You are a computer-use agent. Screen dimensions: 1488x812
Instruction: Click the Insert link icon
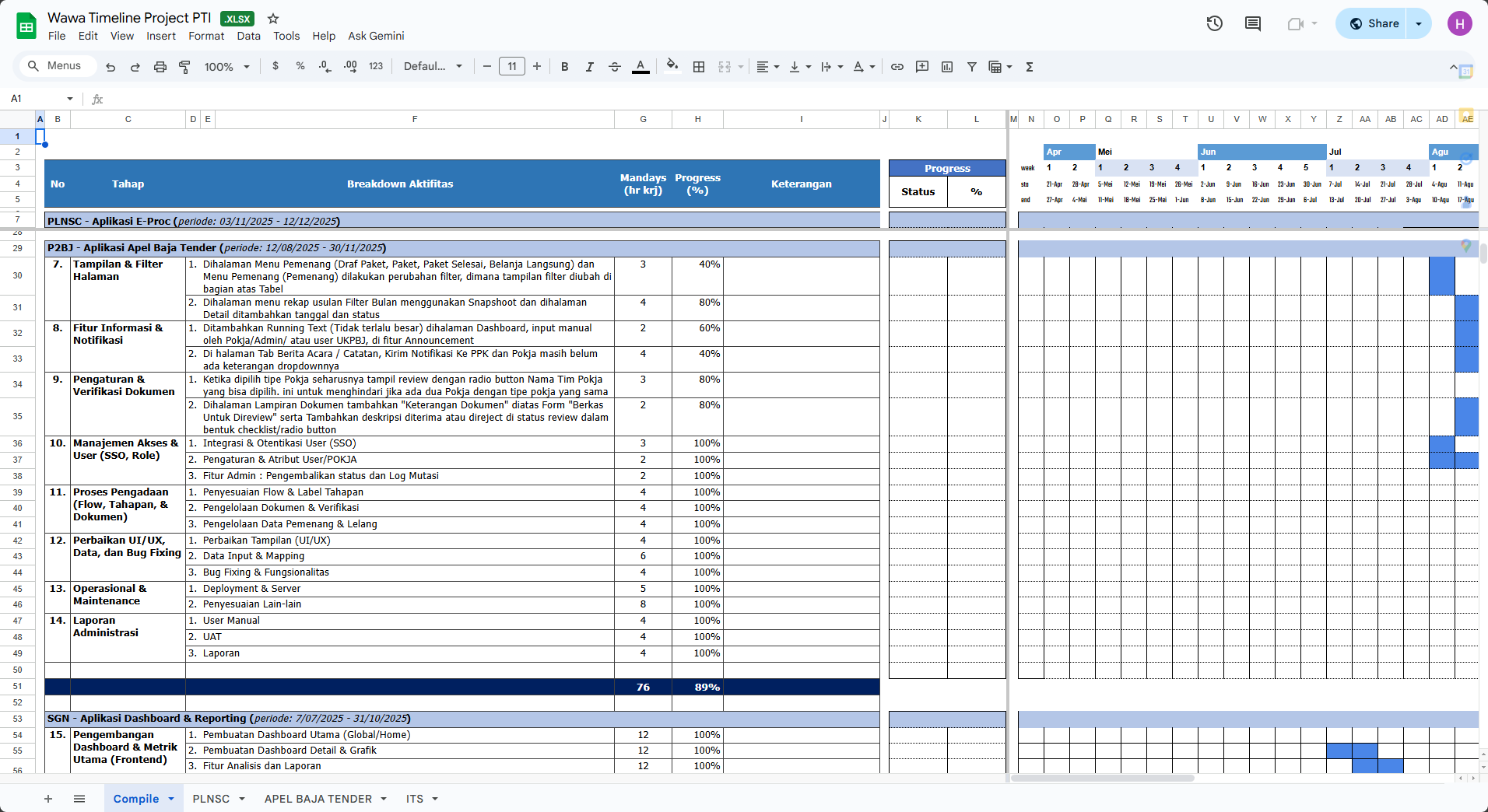point(897,67)
